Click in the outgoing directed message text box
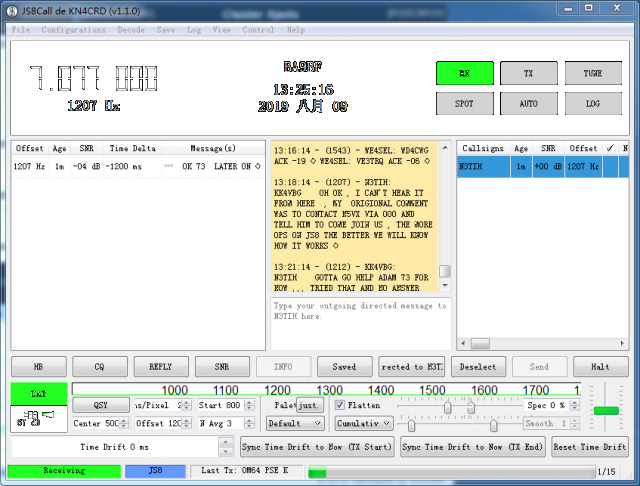This screenshot has height=486, width=640. pyautogui.click(x=361, y=324)
